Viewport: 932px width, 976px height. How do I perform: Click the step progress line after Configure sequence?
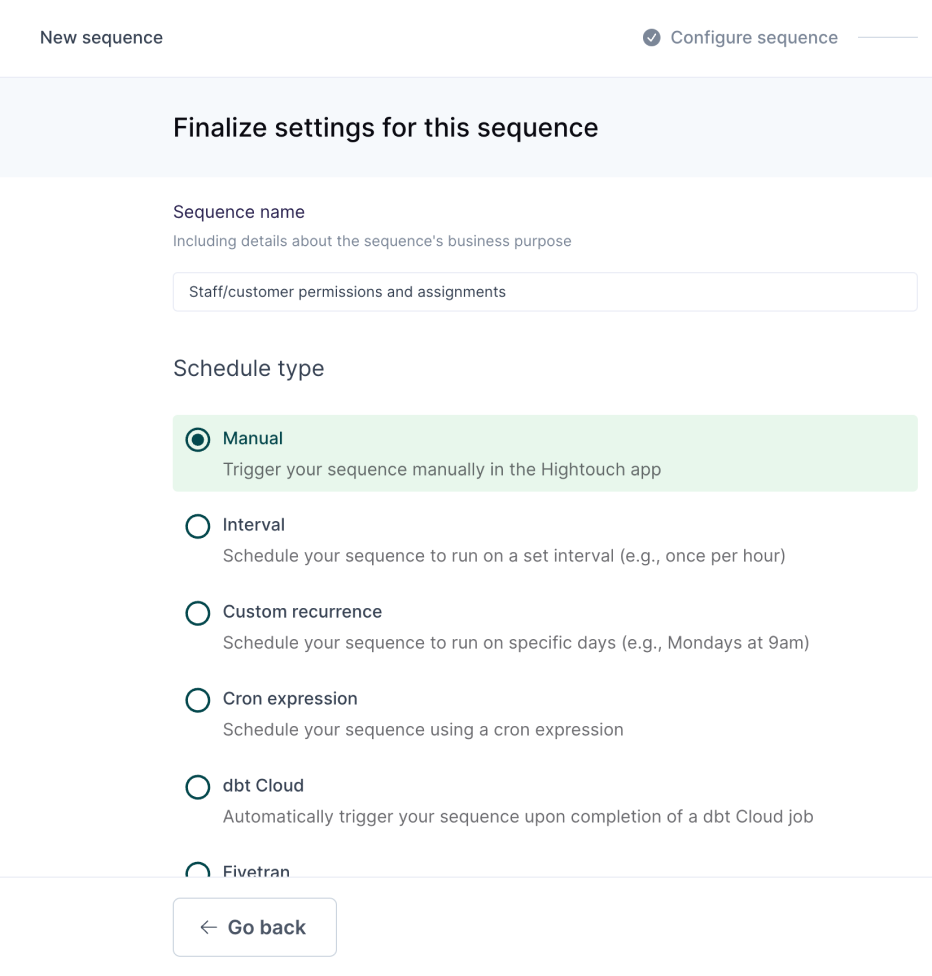point(887,38)
